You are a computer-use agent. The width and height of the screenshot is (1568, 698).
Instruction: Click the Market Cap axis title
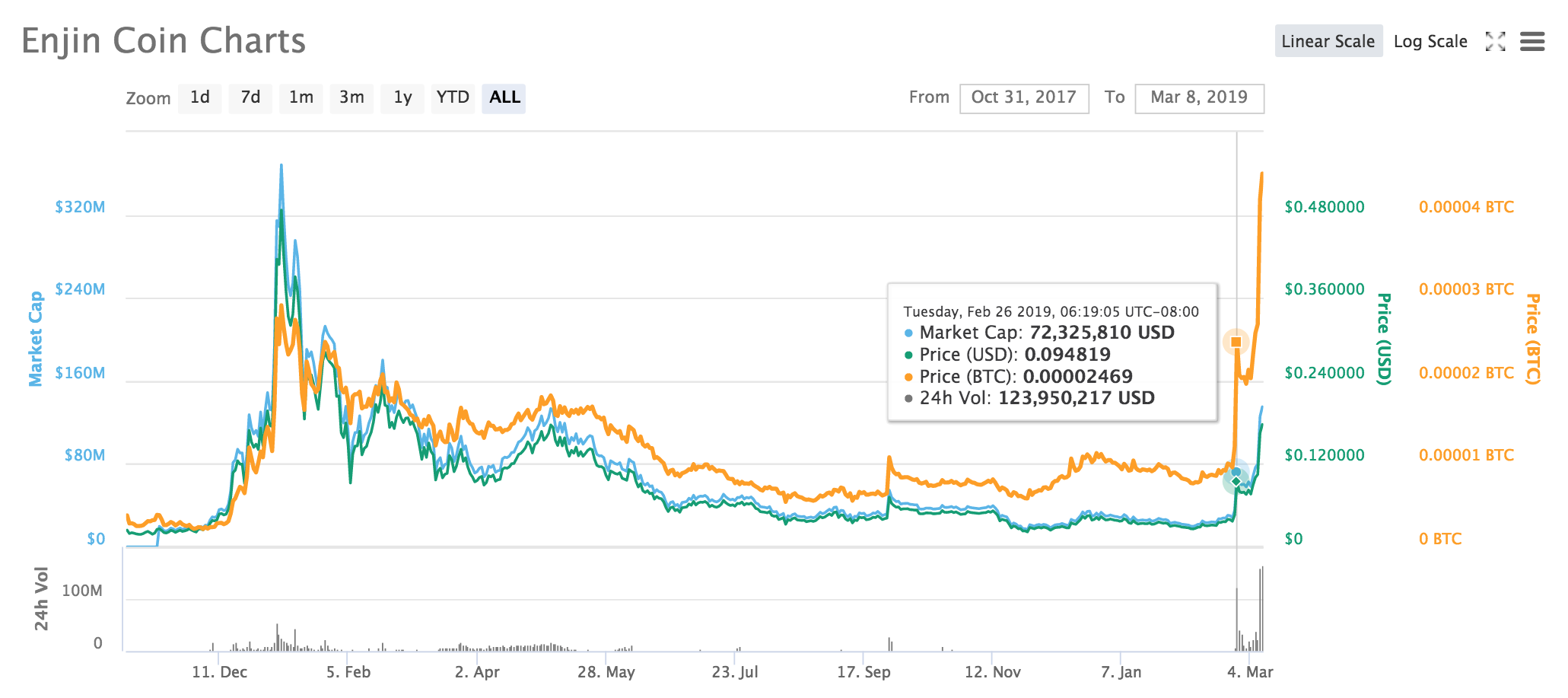pos(35,339)
